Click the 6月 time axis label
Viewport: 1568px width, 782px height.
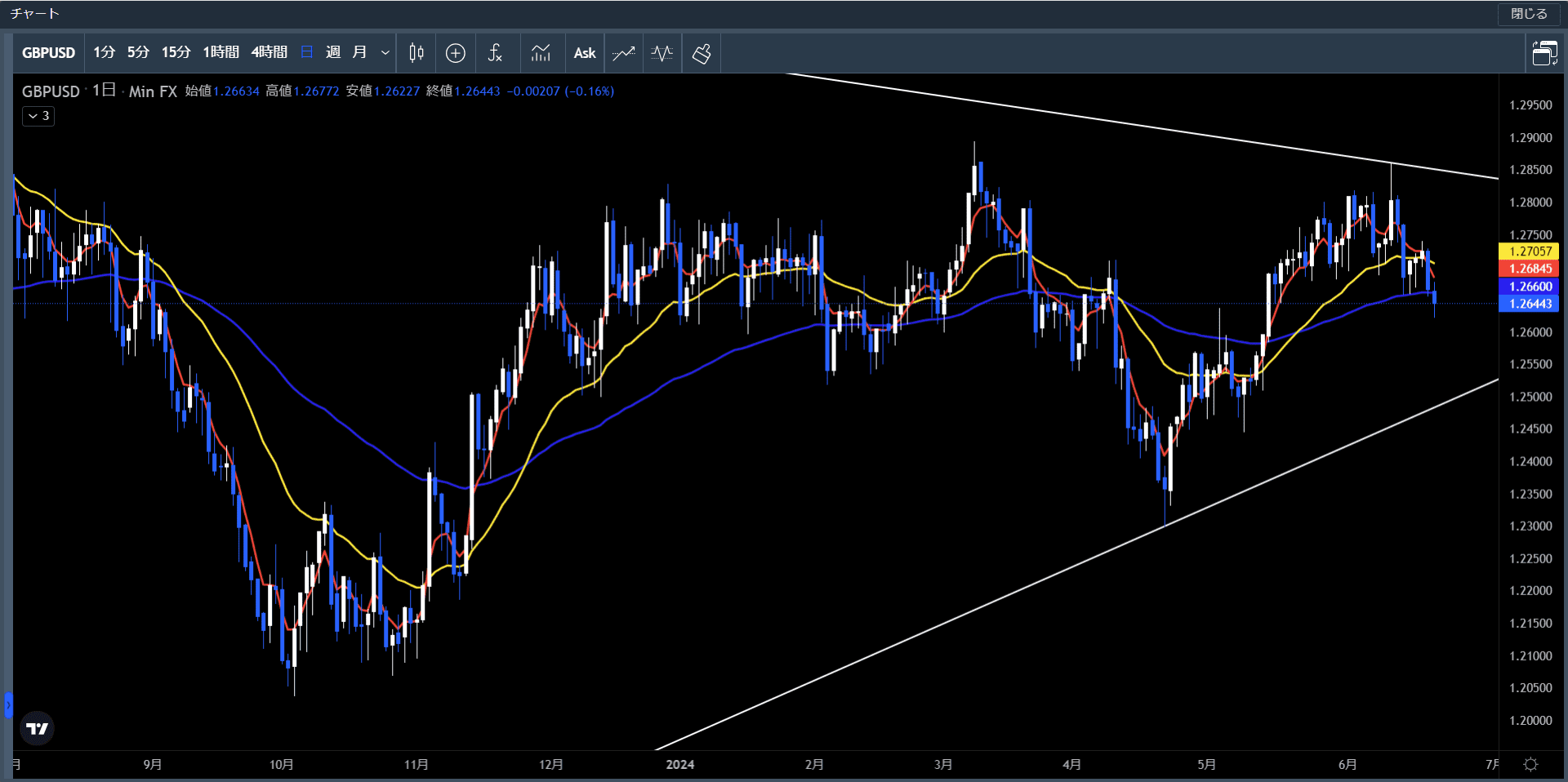coord(1347,765)
